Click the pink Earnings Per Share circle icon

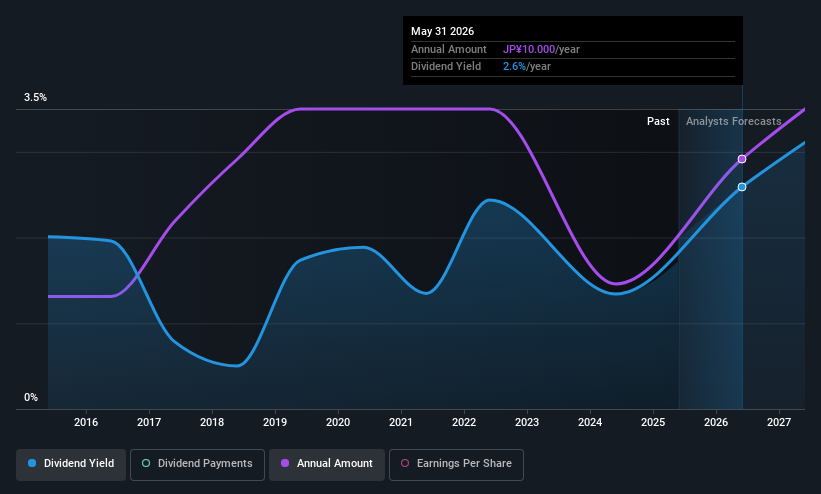click(x=405, y=463)
